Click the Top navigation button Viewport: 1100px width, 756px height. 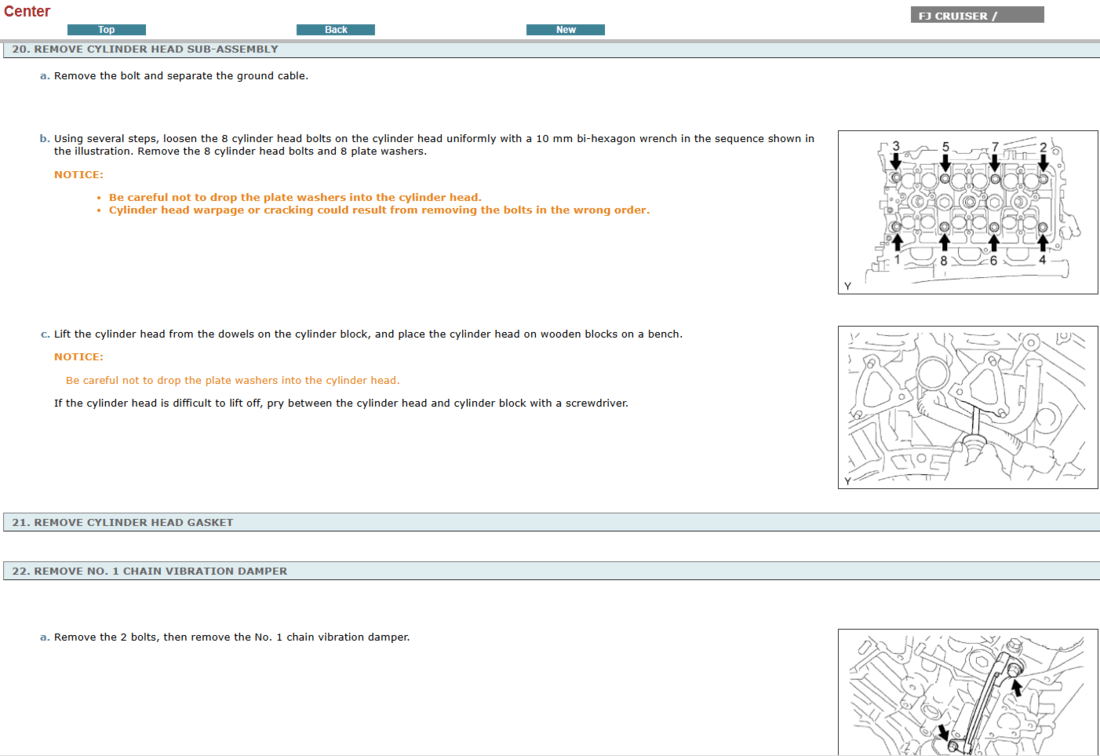pyautogui.click(x=106, y=30)
